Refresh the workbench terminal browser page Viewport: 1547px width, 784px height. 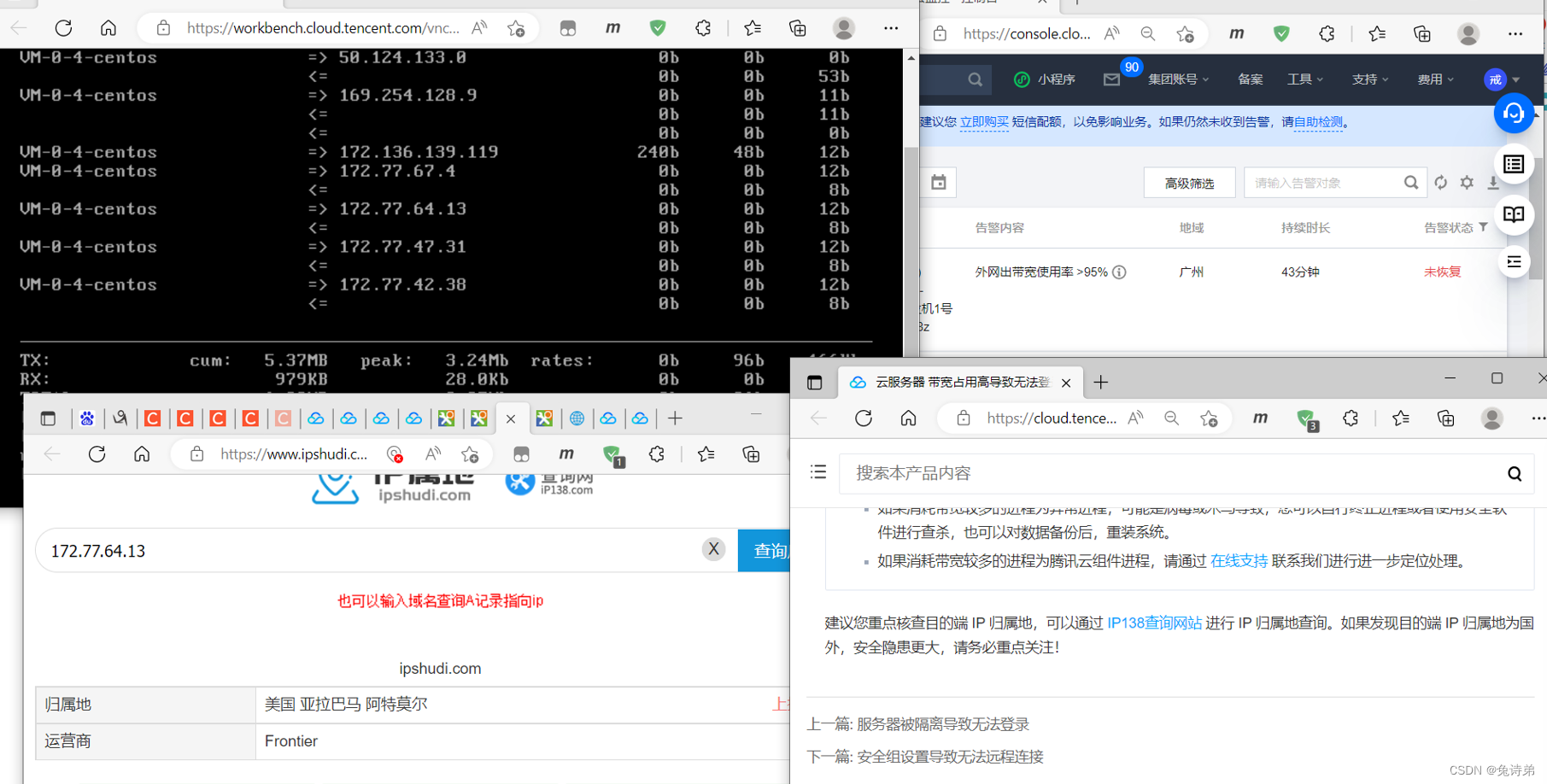63,28
